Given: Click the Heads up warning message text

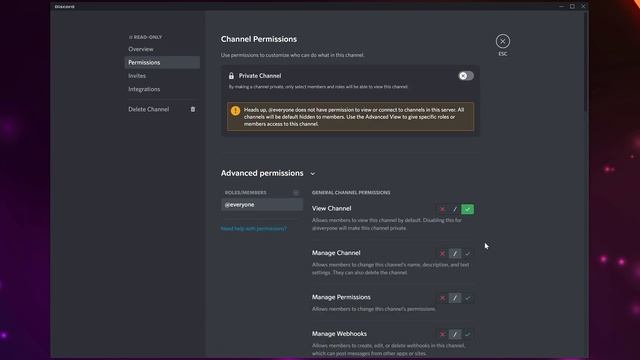Looking at the screenshot, I should (x=354, y=117).
